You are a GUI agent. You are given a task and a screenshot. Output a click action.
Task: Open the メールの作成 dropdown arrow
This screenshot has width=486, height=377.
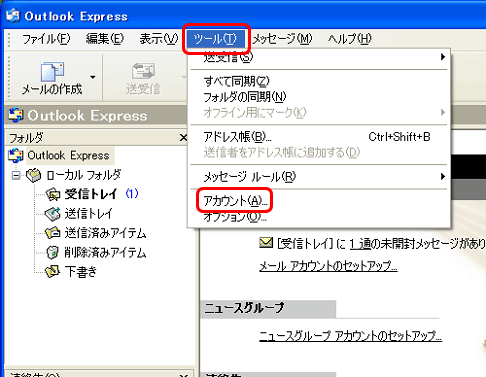(93, 77)
